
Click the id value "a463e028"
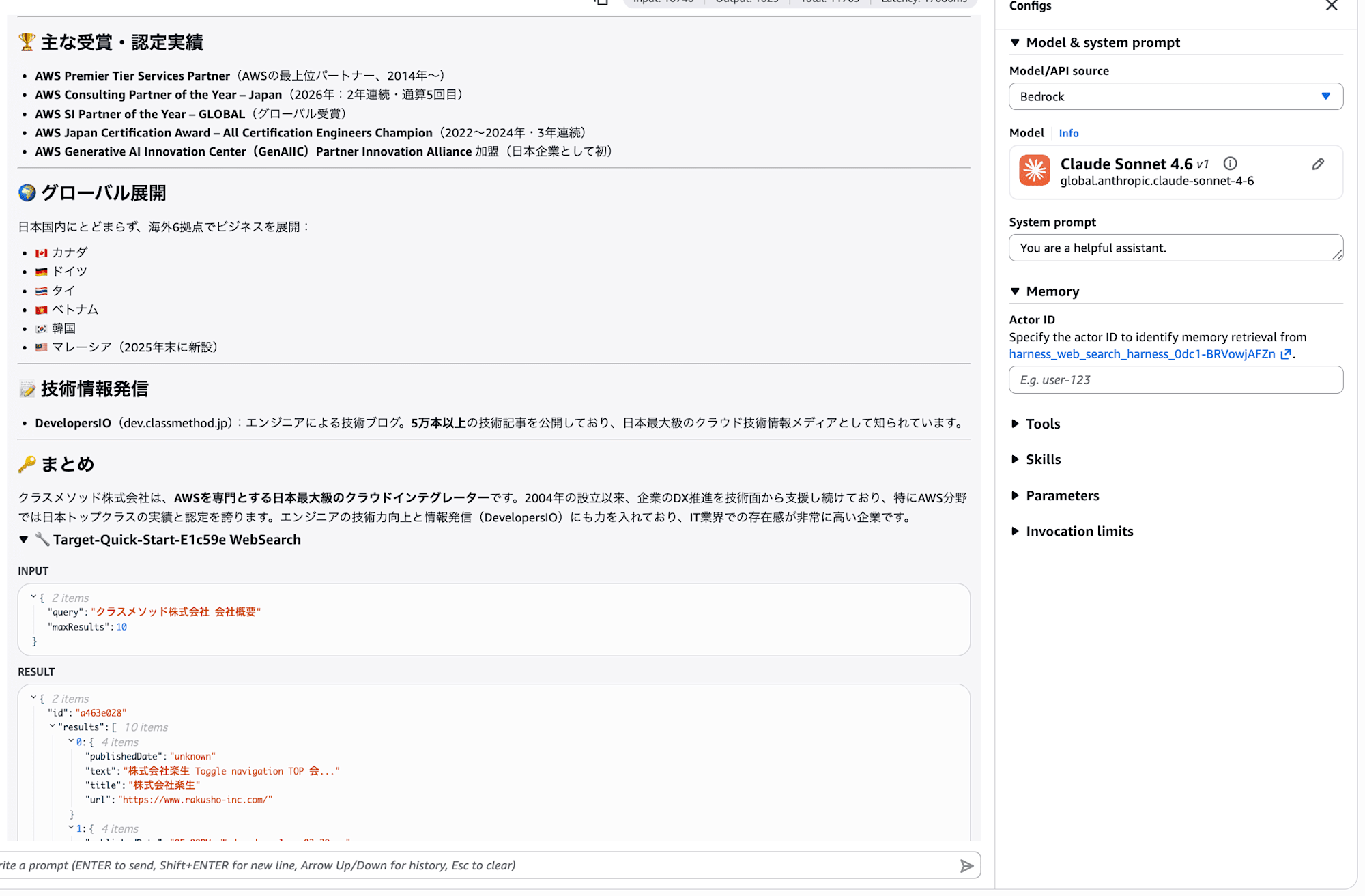coord(101,713)
